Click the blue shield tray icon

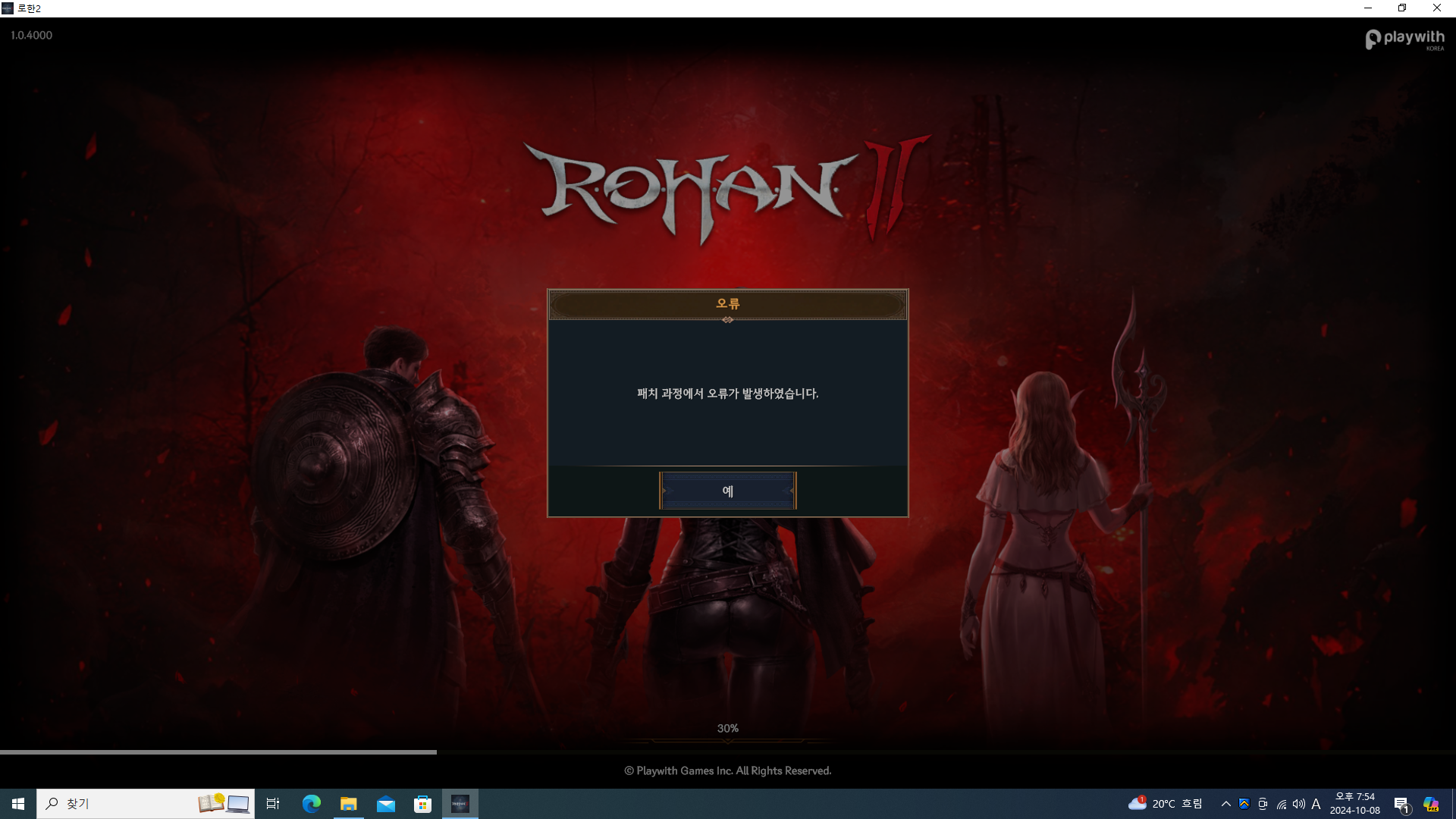point(1244,804)
